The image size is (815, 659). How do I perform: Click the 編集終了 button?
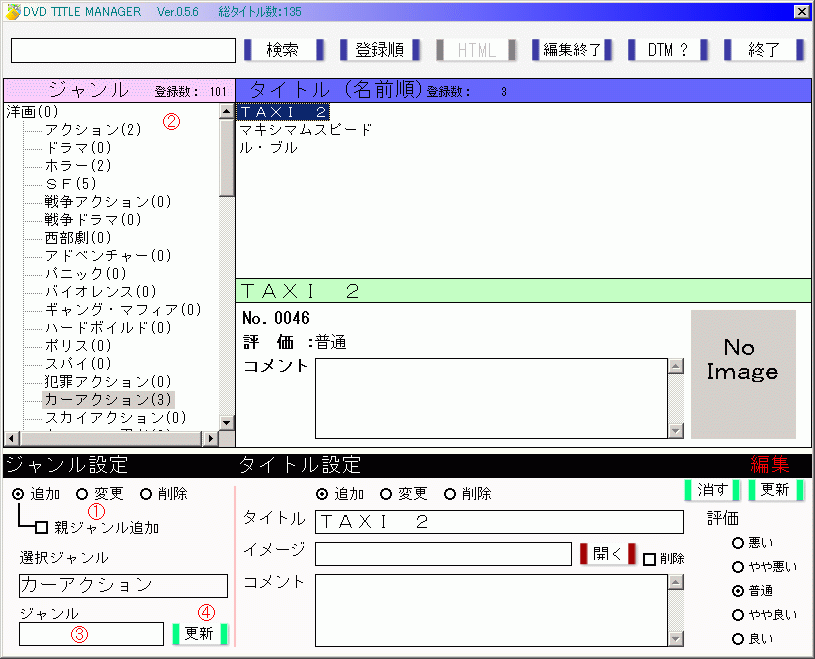[x=572, y=50]
